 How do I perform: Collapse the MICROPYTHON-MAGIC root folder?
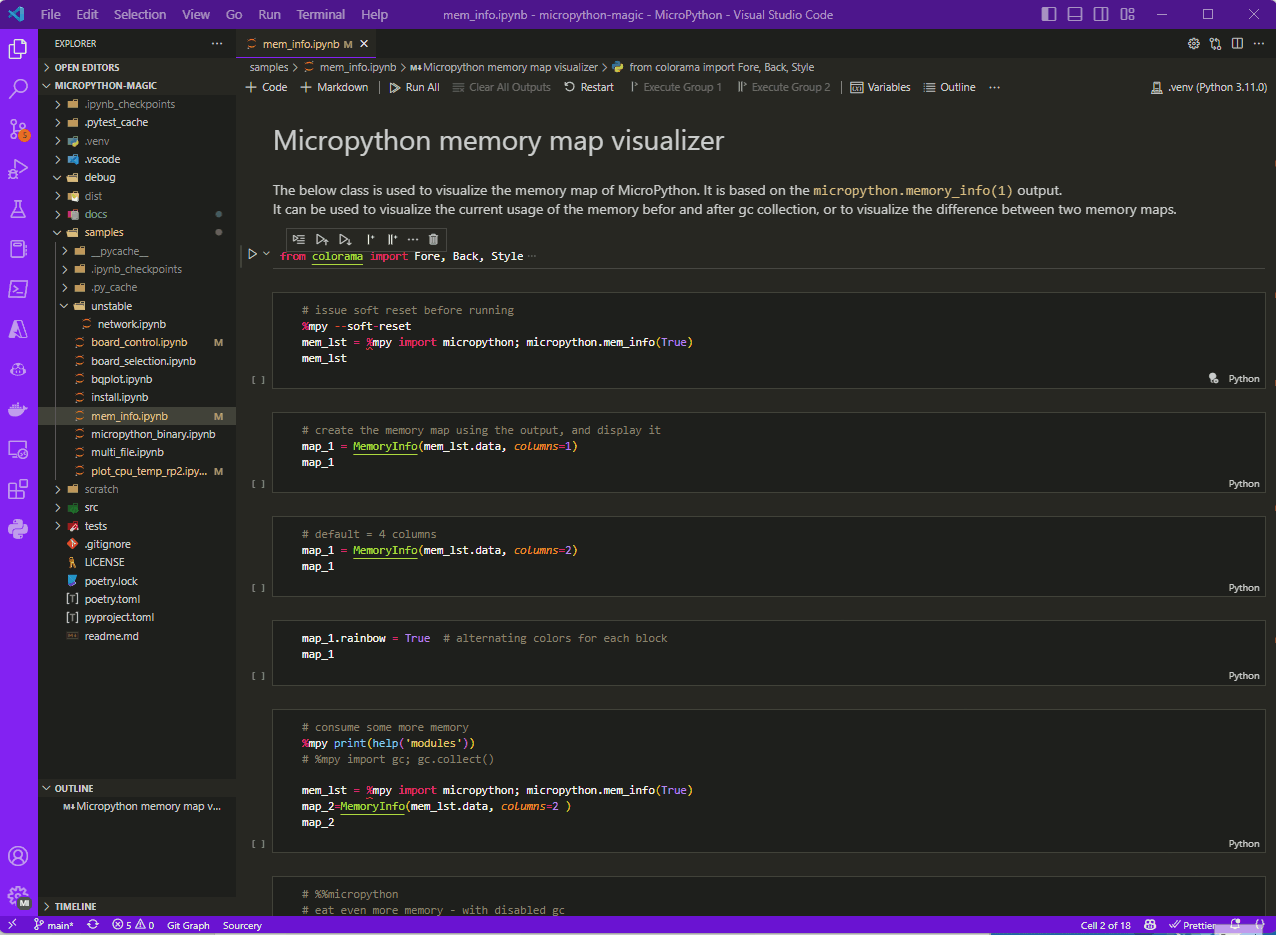click(137, 86)
